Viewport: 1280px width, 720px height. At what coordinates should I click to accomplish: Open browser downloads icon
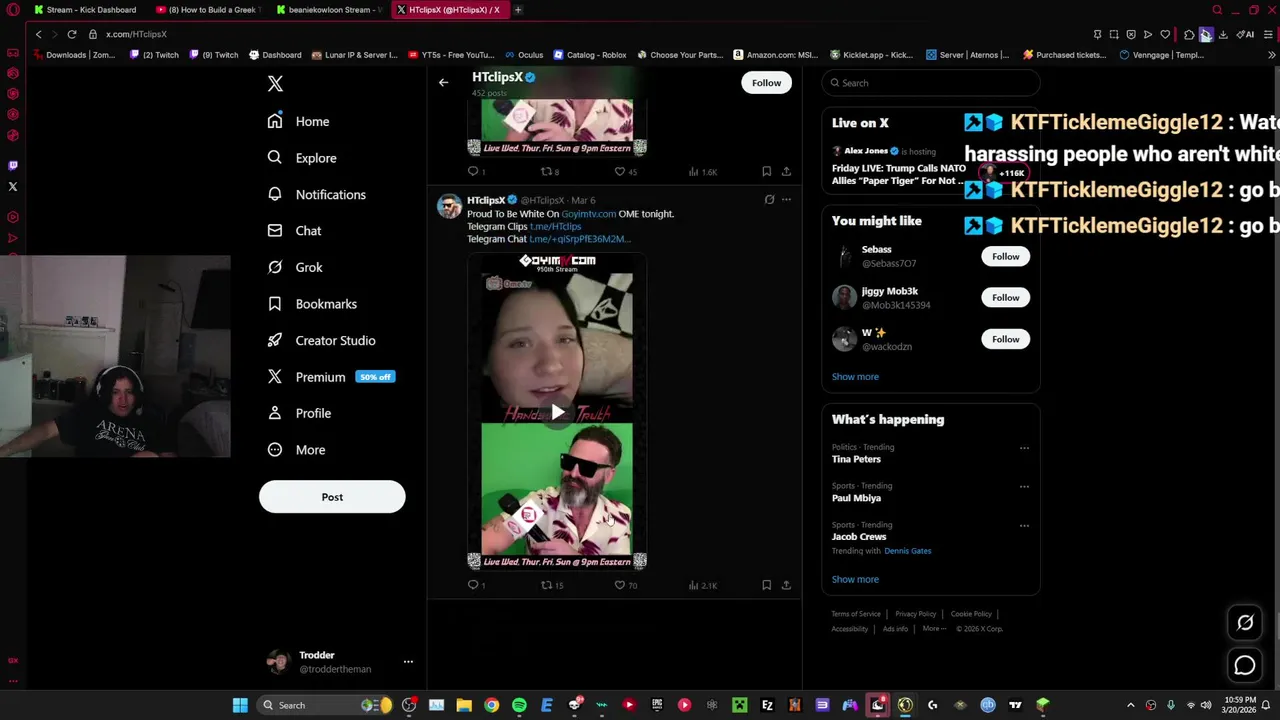pyautogui.click(x=1222, y=34)
